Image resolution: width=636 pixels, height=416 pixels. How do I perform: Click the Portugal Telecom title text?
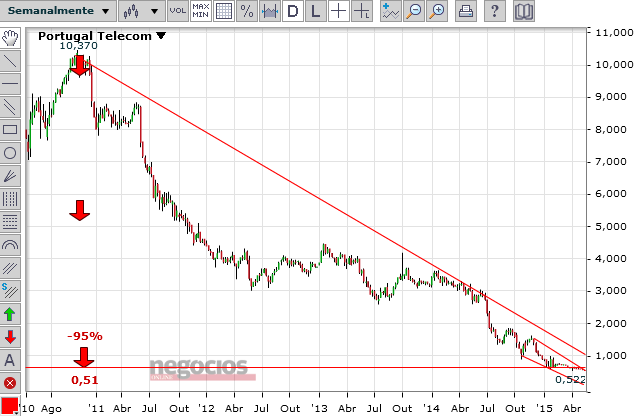click(x=95, y=36)
